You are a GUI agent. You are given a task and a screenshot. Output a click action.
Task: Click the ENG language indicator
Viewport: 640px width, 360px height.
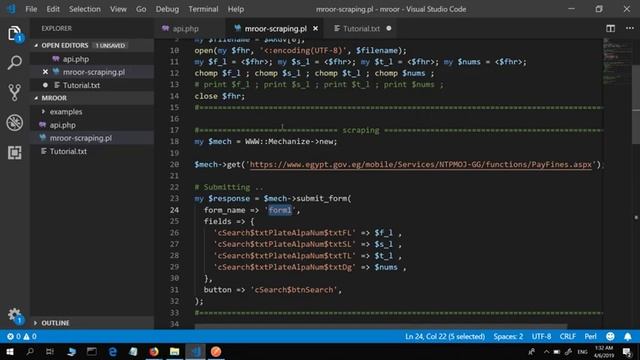pos(582,351)
